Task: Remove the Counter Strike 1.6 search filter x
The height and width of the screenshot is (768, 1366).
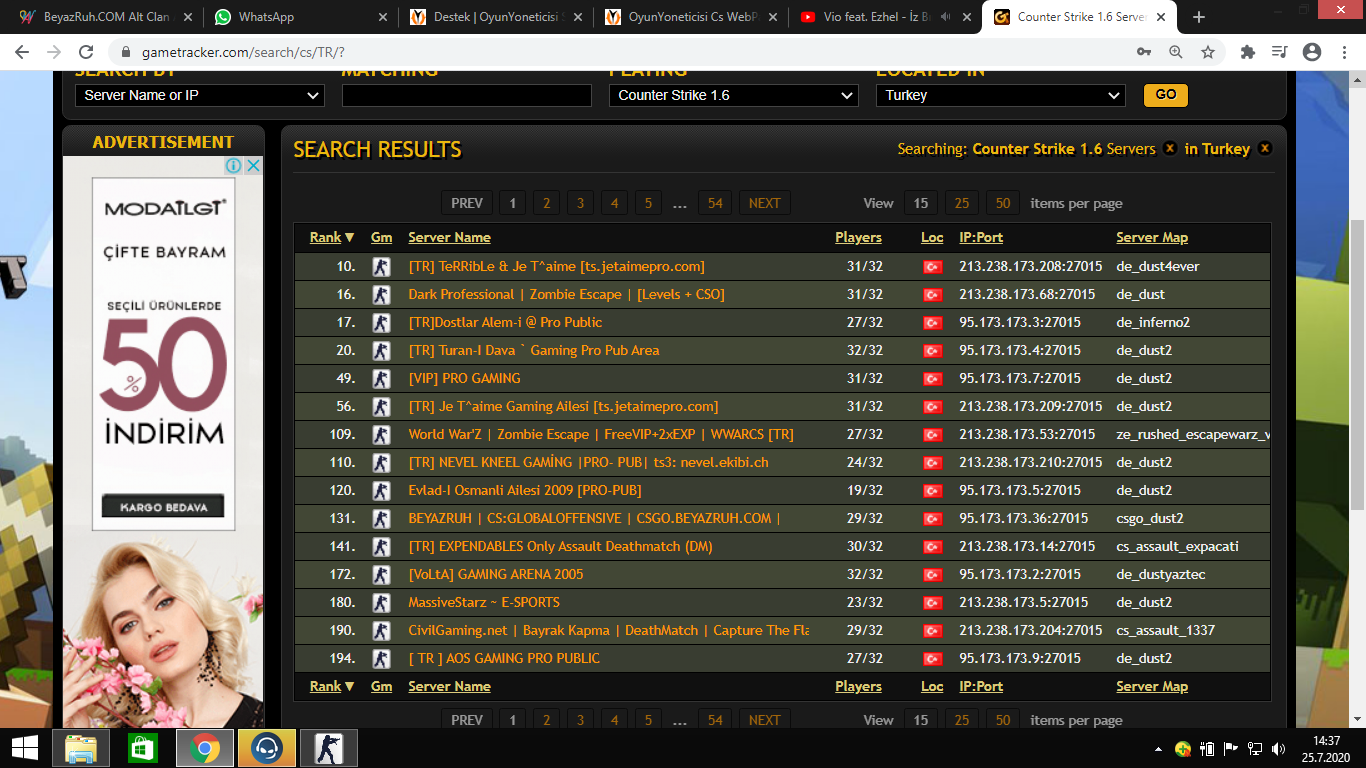Action: tap(1169, 149)
